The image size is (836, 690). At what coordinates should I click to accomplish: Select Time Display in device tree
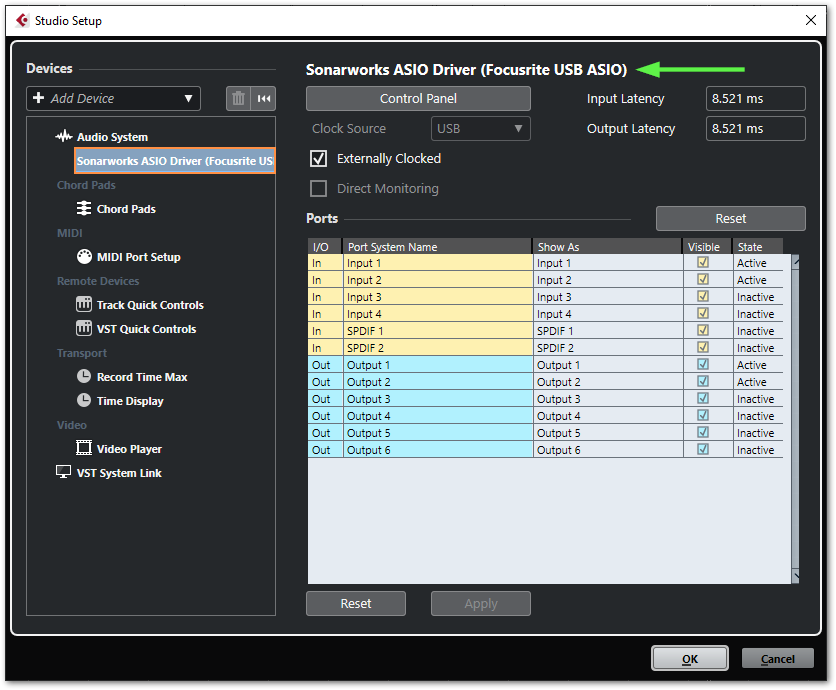click(x=130, y=401)
